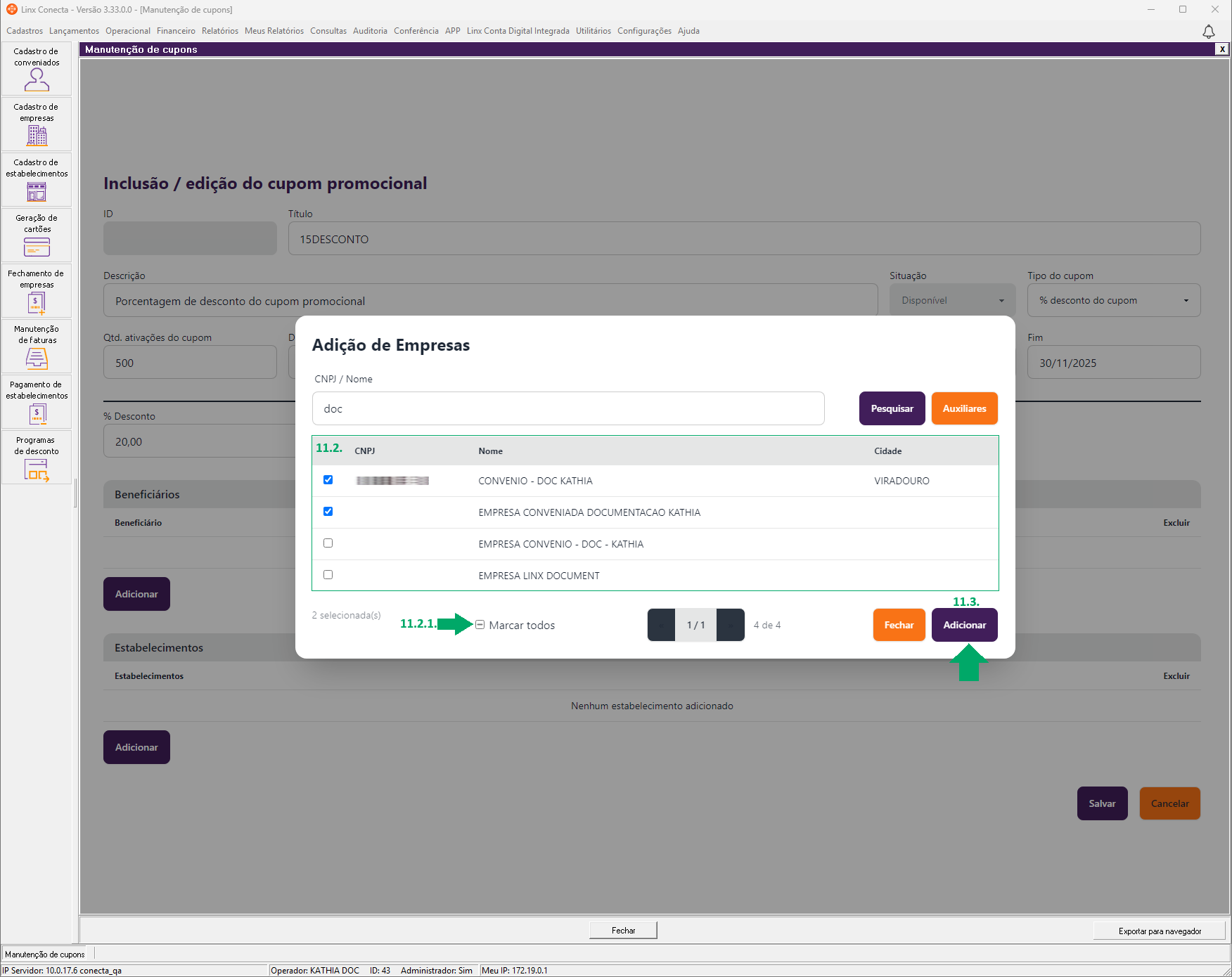Open the Ajuda menu
Image resolution: width=1232 pixels, height=977 pixels.
688,31
